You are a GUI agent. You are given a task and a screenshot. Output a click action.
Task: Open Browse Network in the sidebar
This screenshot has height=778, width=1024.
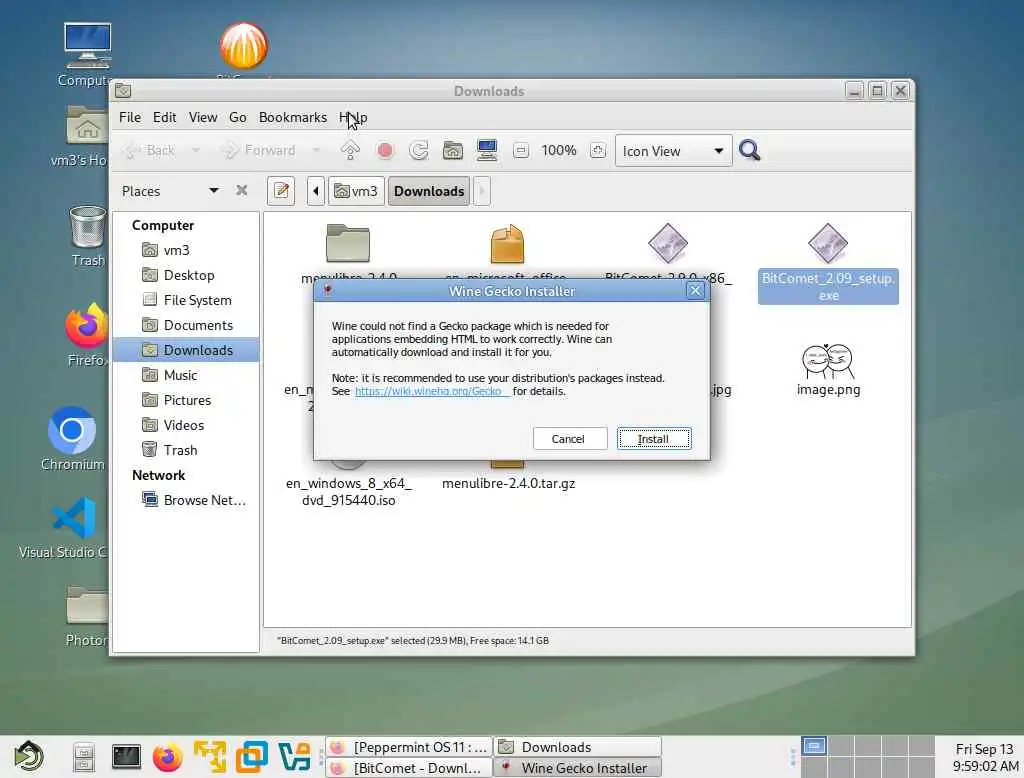(x=204, y=500)
